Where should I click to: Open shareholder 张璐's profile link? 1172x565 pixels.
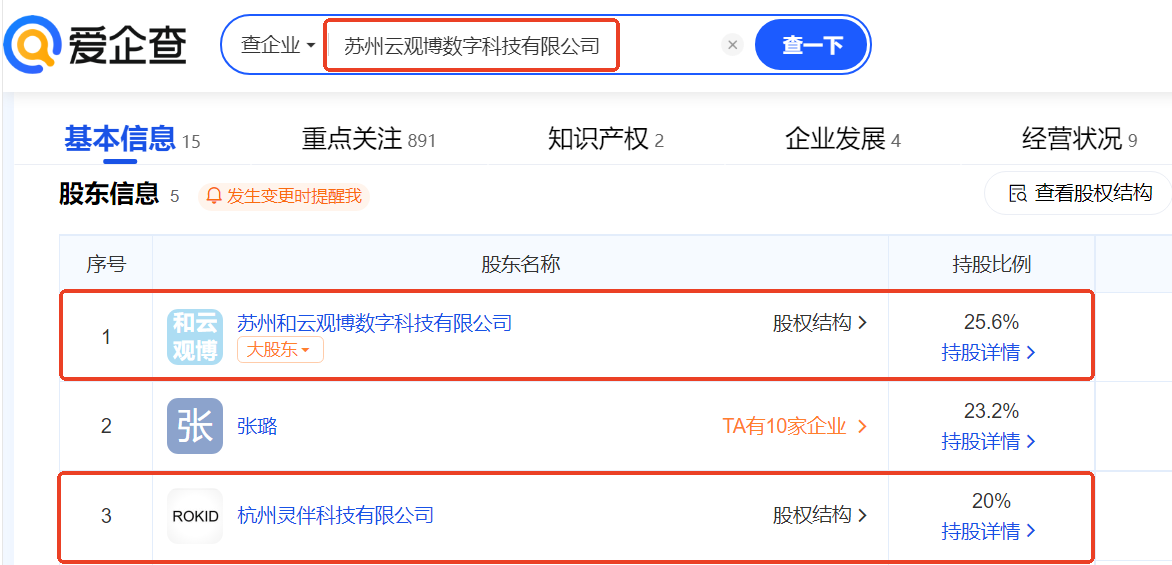(257, 426)
